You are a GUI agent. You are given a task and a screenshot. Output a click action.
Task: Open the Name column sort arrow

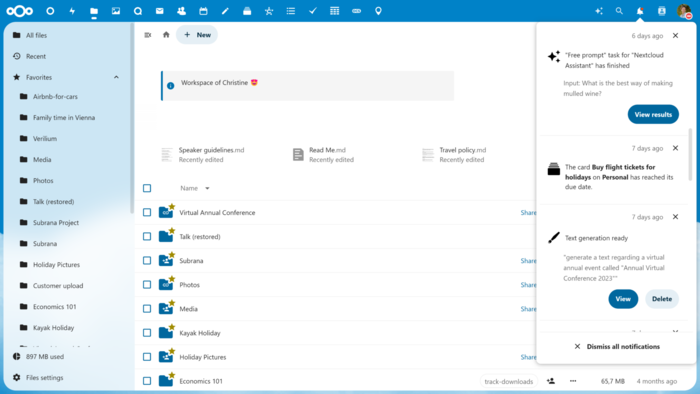point(207,188)
